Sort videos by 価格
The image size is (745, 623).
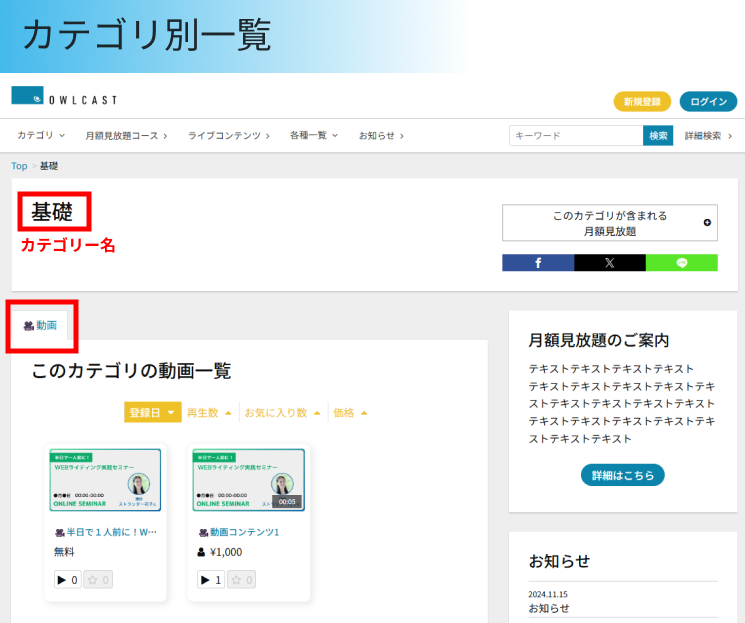350,412
